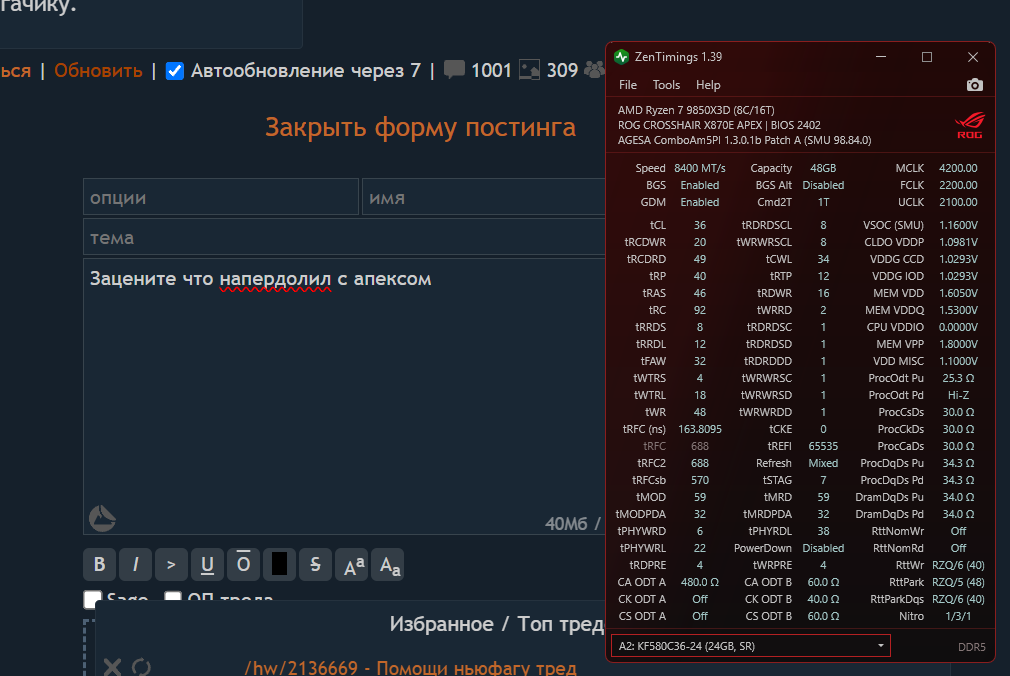Screen dimensions: 1010x676
Task: Maximize the ZenTimings window
Action: tap(927, 57)
